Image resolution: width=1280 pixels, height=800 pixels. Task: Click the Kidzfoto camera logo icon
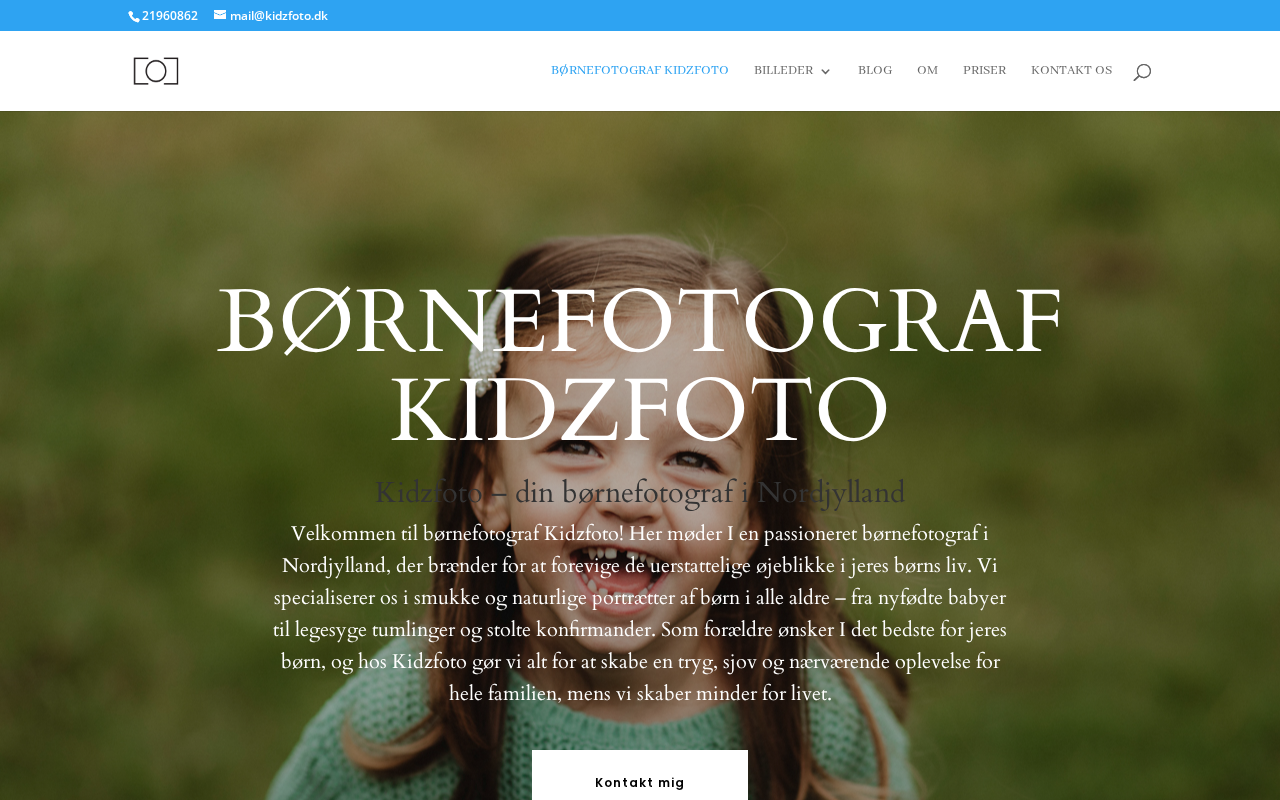click(156, 71)
